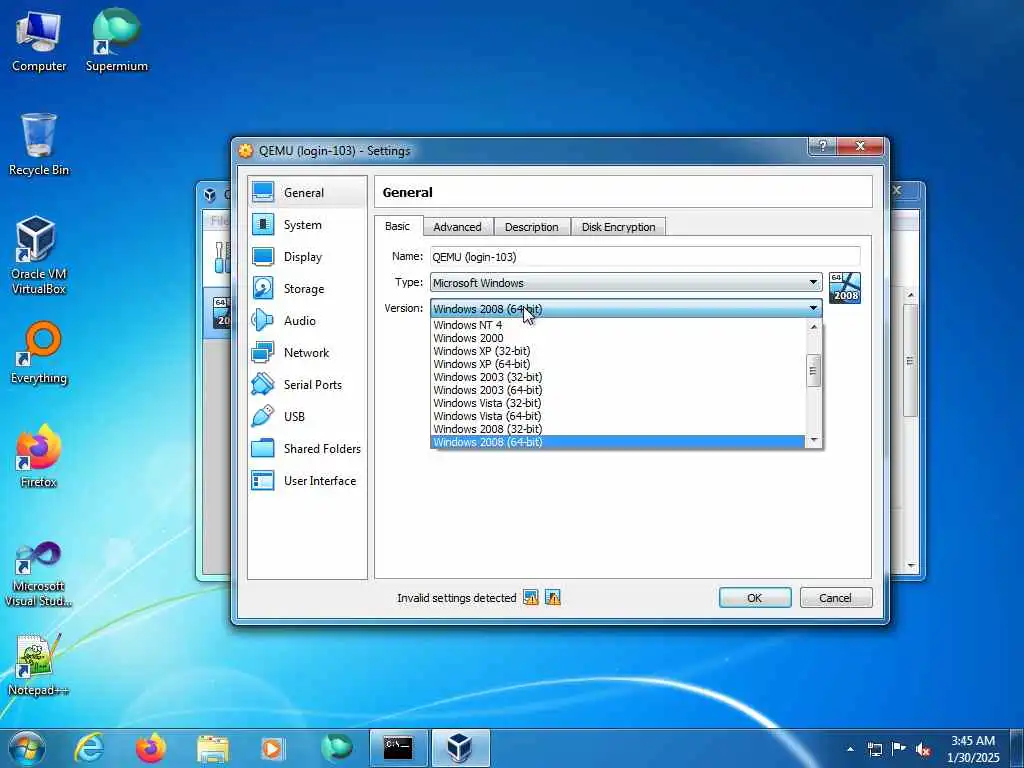Open the Network settings category
This screenshot has width=1024, height=768.
tap(307, 353)
